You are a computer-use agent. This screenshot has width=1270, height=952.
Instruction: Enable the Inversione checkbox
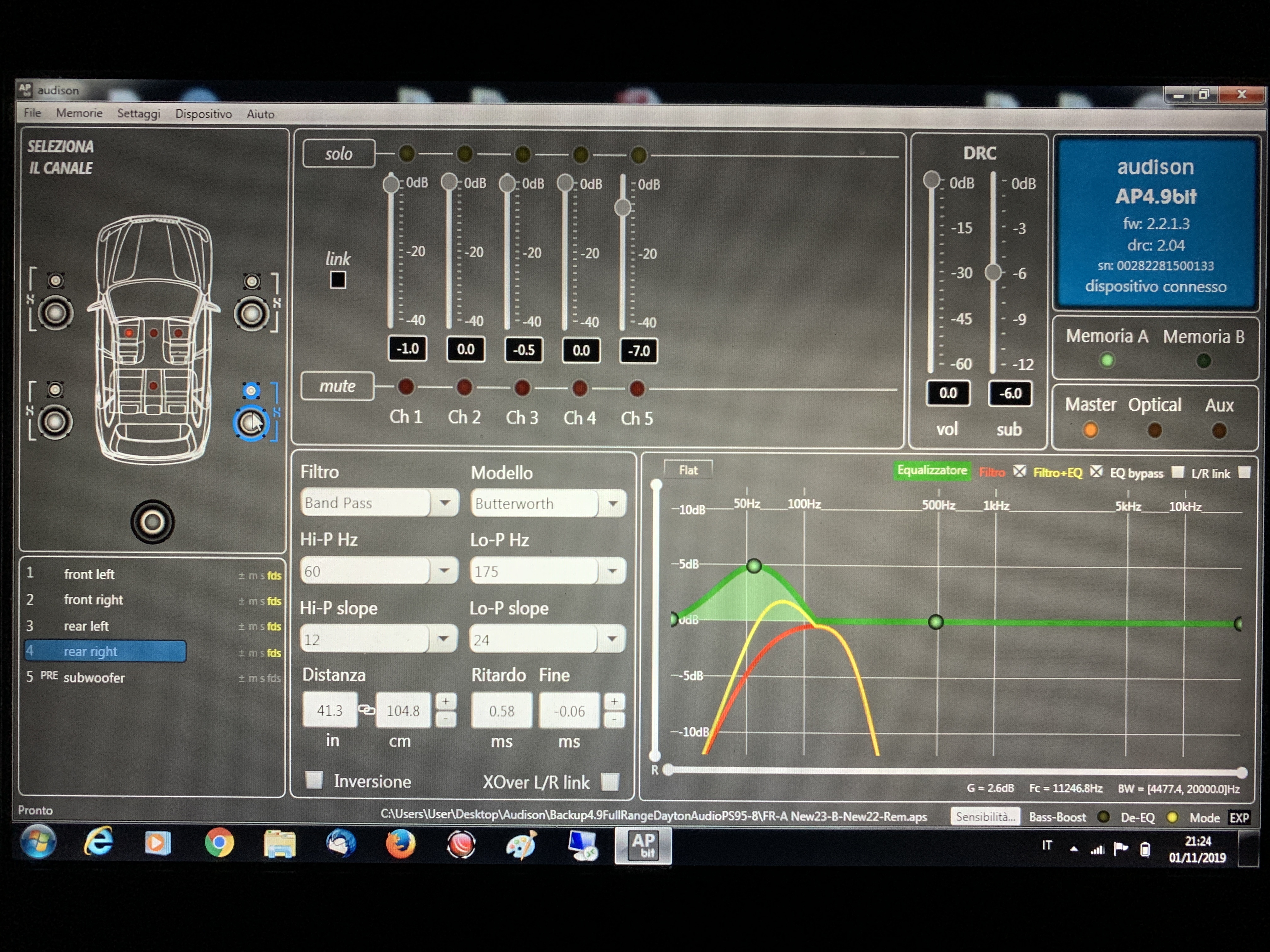[314, 780]
